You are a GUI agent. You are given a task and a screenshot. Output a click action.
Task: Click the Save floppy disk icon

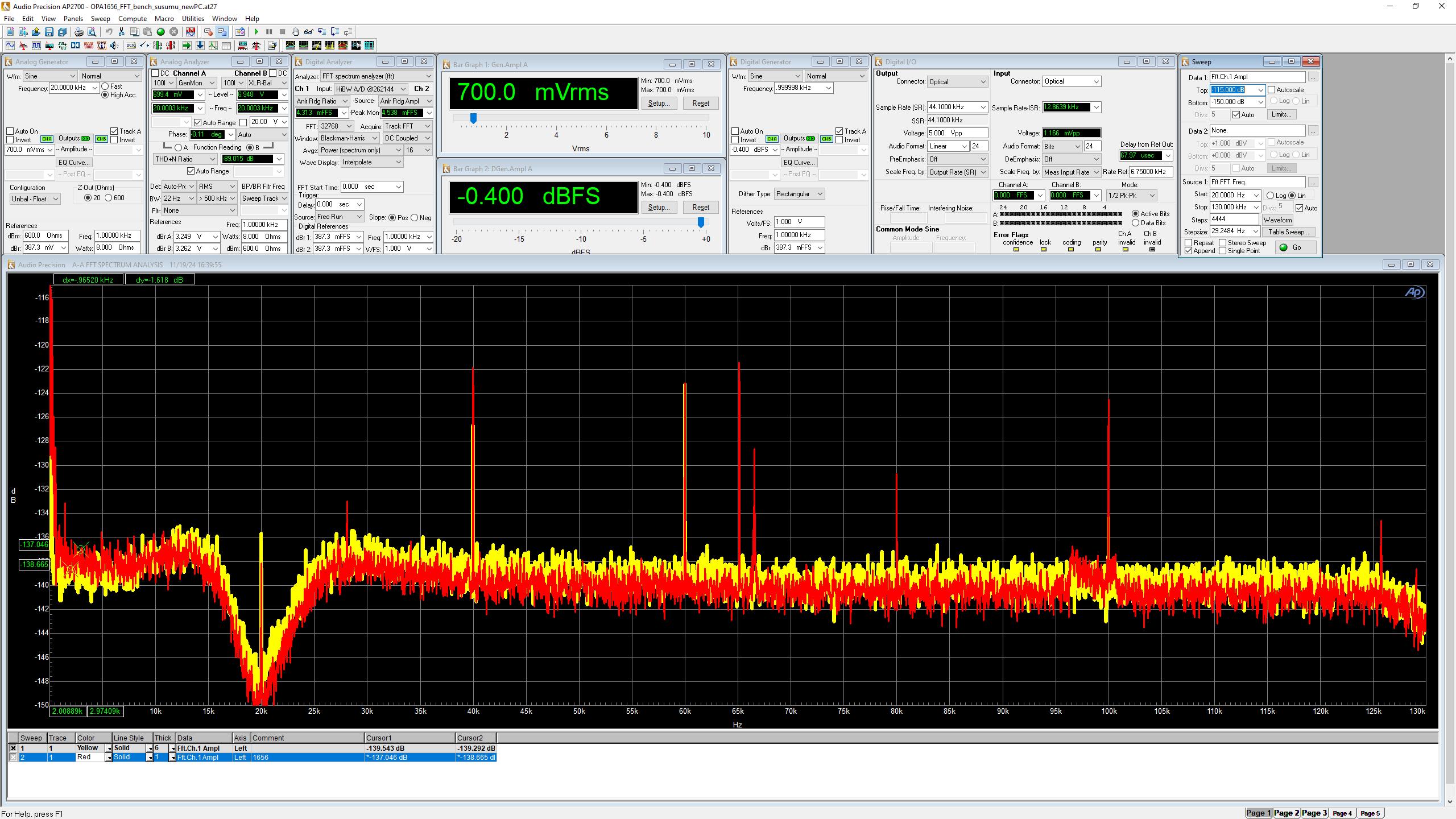[49, 32]
